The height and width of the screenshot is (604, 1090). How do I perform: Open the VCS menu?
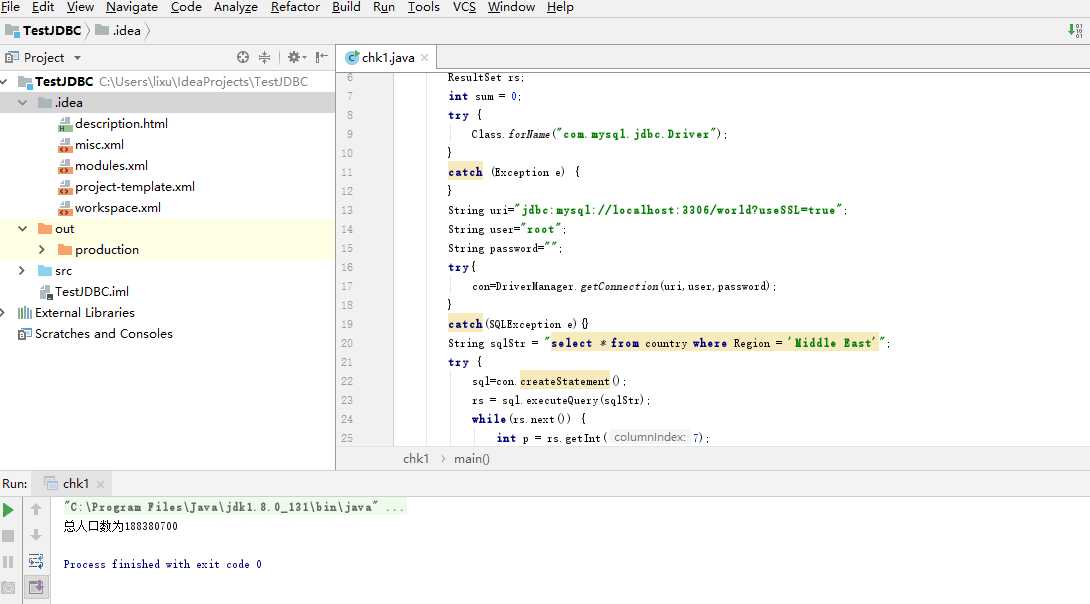point(464,7)
